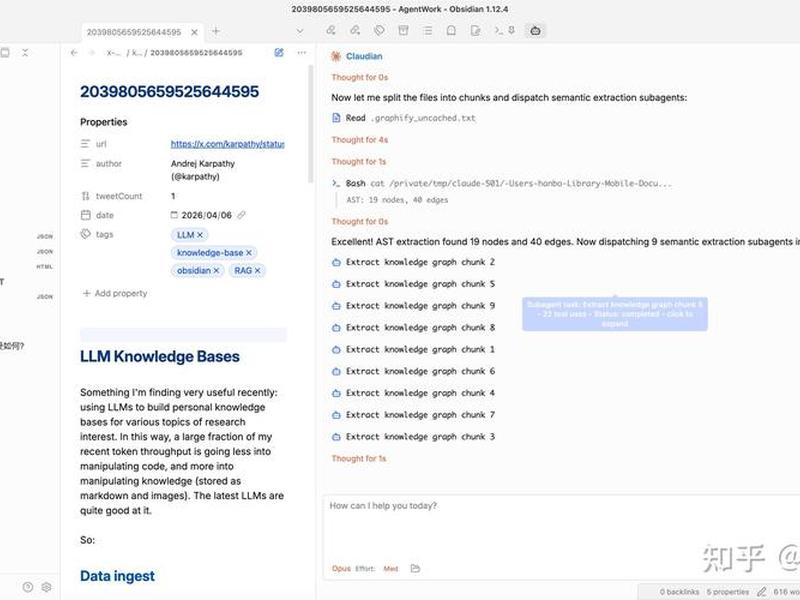This screenshot has width=800, height=600.
Task: Expand Extract knowledge graph chunk 9 subagent
Action: pyautogui.click(x=413, y=306)
